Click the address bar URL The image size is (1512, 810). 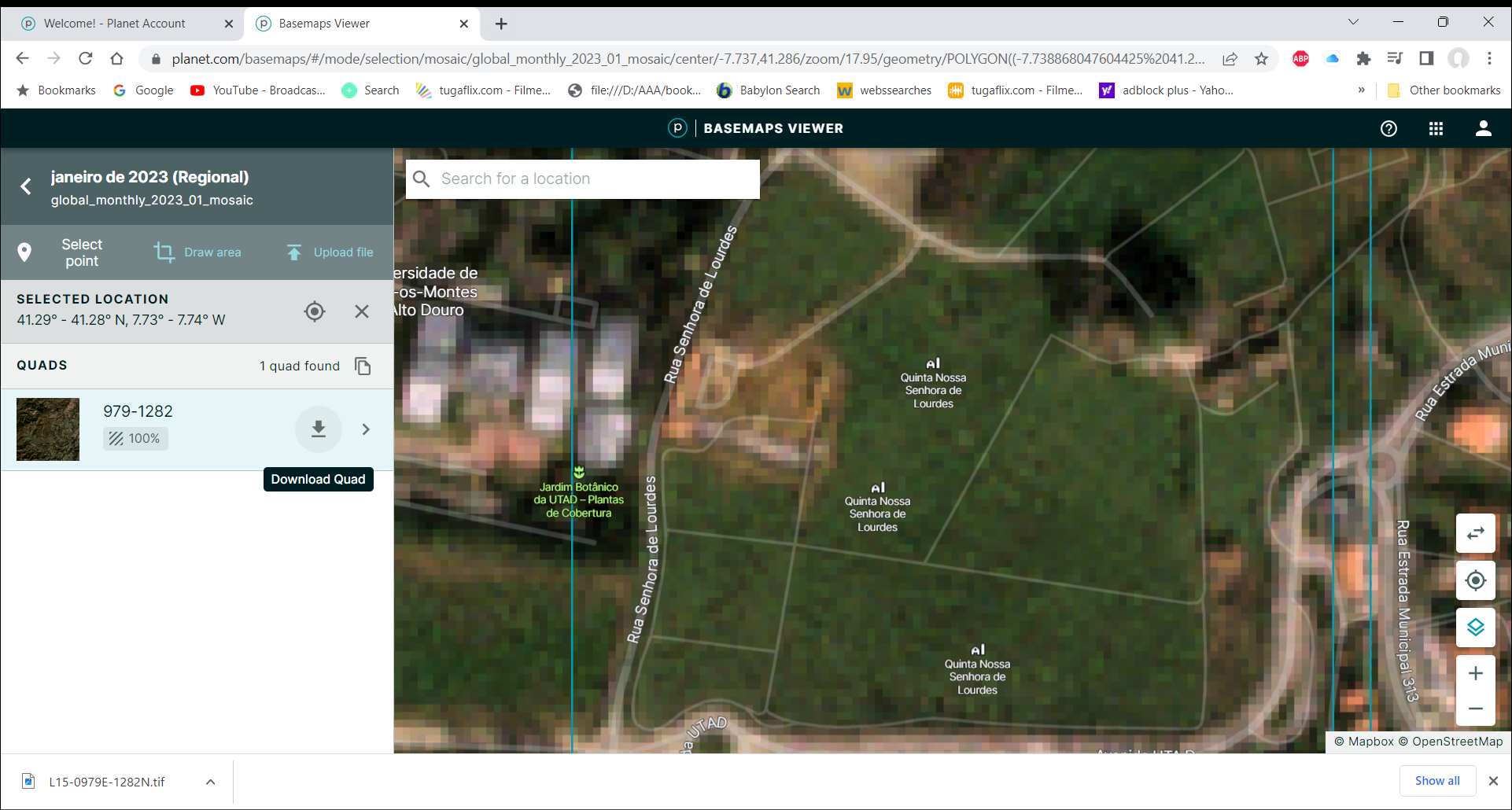point(688,59)
